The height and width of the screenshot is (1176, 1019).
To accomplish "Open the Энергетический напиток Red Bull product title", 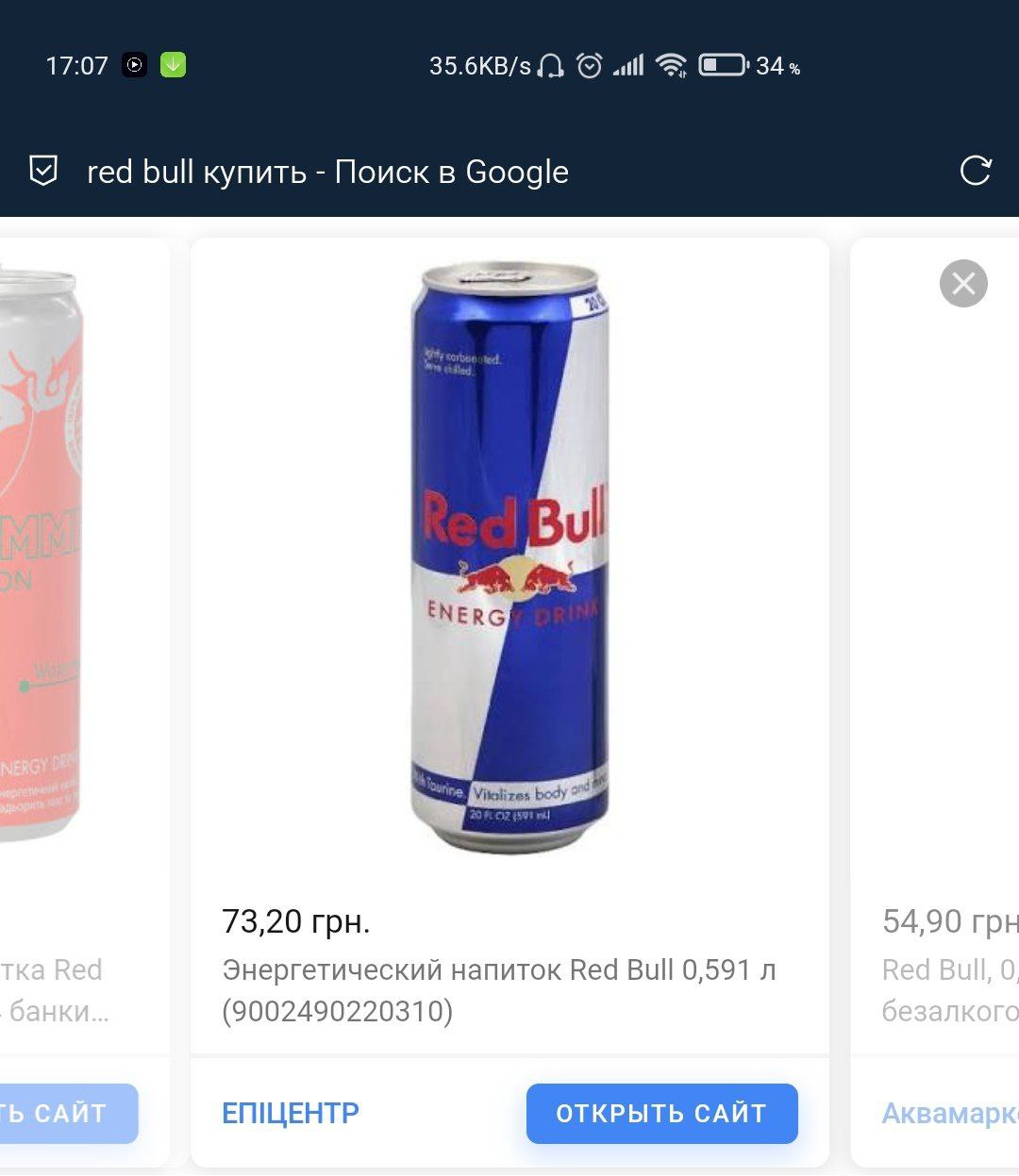I will pos(498,989).
